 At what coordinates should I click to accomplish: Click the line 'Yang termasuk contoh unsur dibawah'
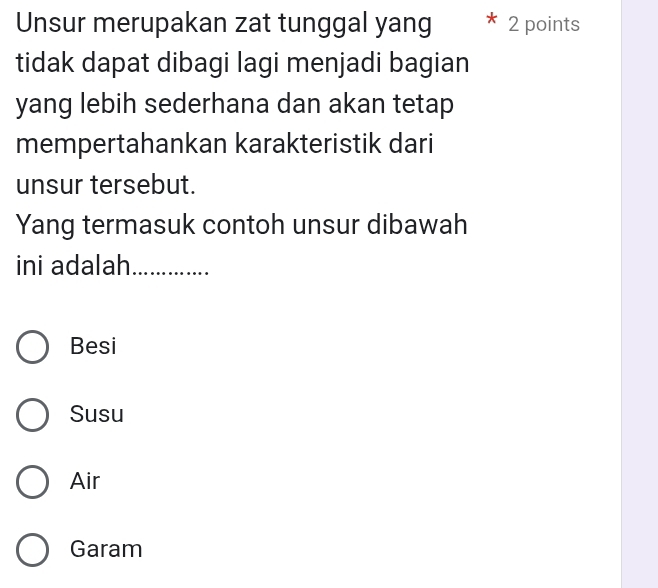pos(242,225)
